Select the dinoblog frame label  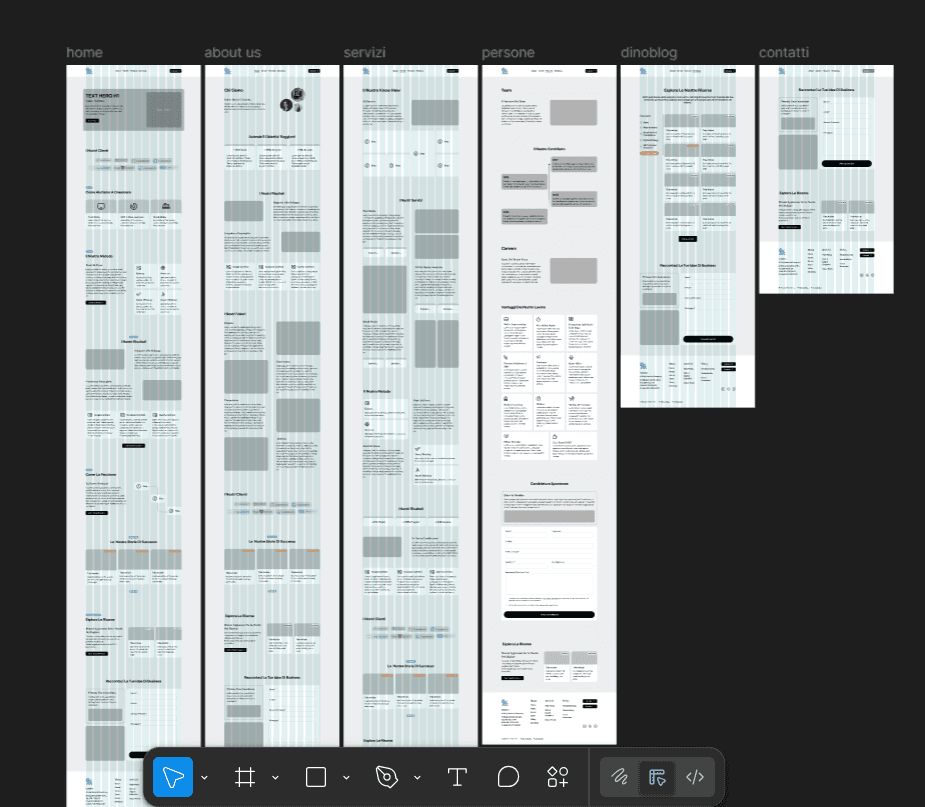pos(649,53)
